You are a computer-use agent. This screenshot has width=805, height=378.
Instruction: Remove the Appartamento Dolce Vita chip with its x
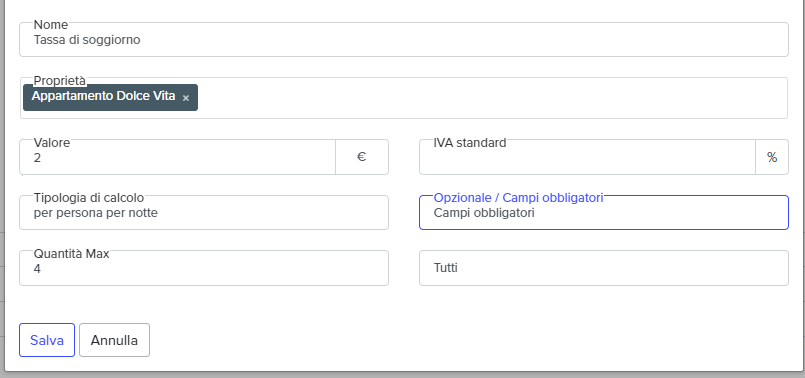click(x=186, y=98)
